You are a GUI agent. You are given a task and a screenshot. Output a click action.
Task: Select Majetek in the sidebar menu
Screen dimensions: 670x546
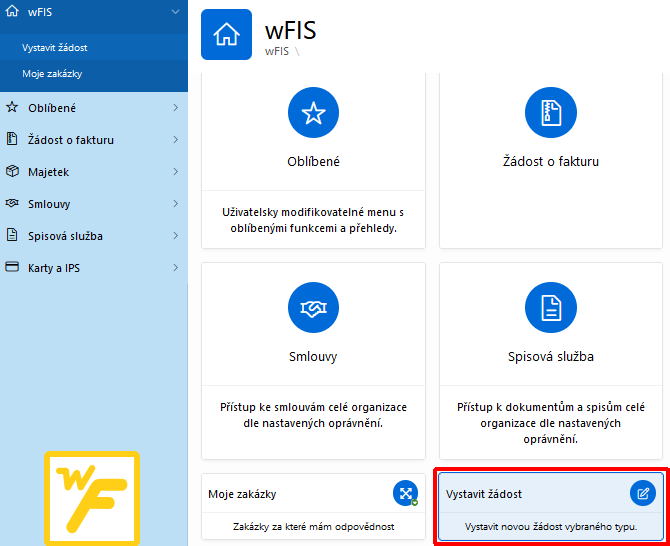48,172
